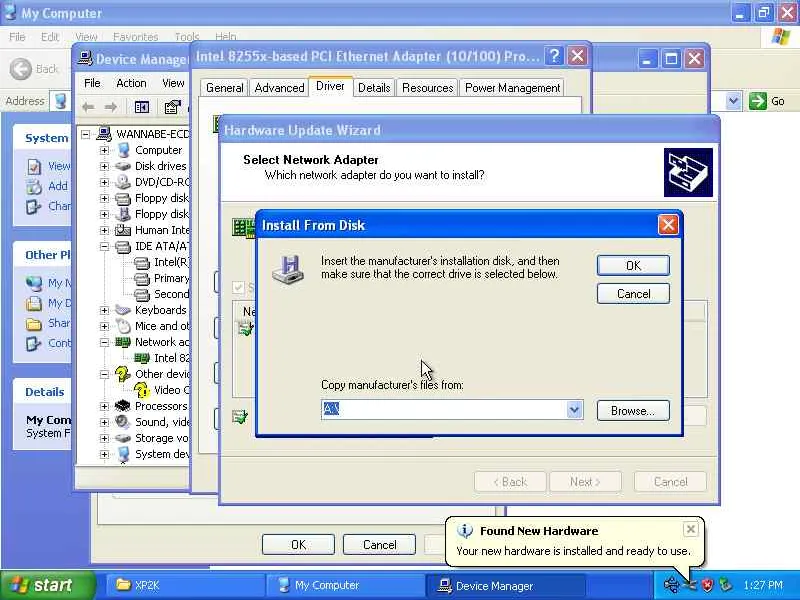The width and height of the screenshot is (800, 600).
Task: Click the show/hide console tree toolbar icon
Action: pyautogui.click(x=142, y=107)
